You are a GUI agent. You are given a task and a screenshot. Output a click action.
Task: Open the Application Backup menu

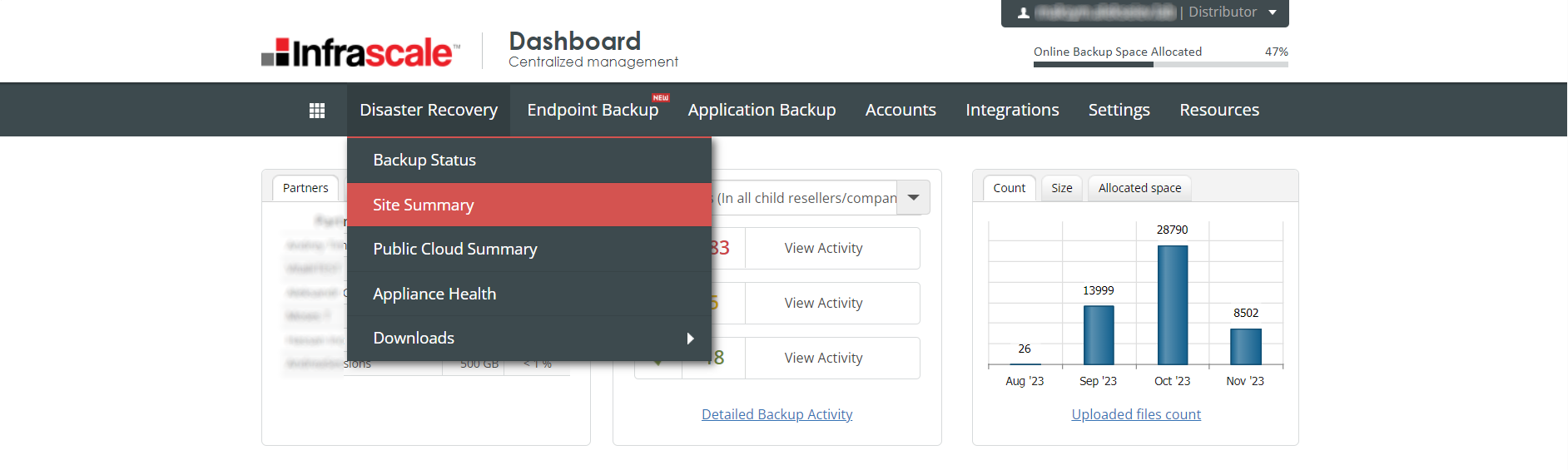(762, 110)
